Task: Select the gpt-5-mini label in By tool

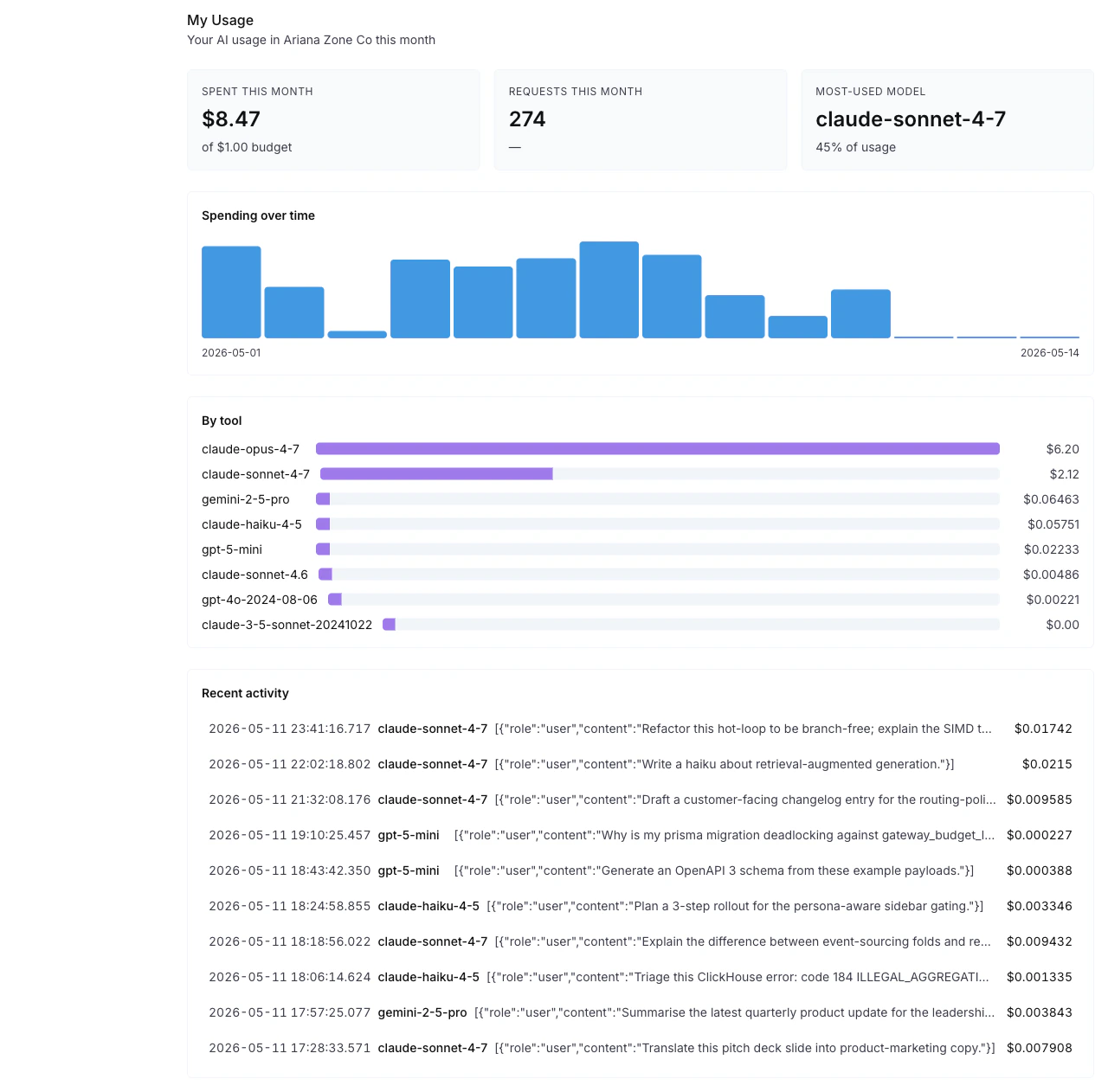Action: click(232, 549)
